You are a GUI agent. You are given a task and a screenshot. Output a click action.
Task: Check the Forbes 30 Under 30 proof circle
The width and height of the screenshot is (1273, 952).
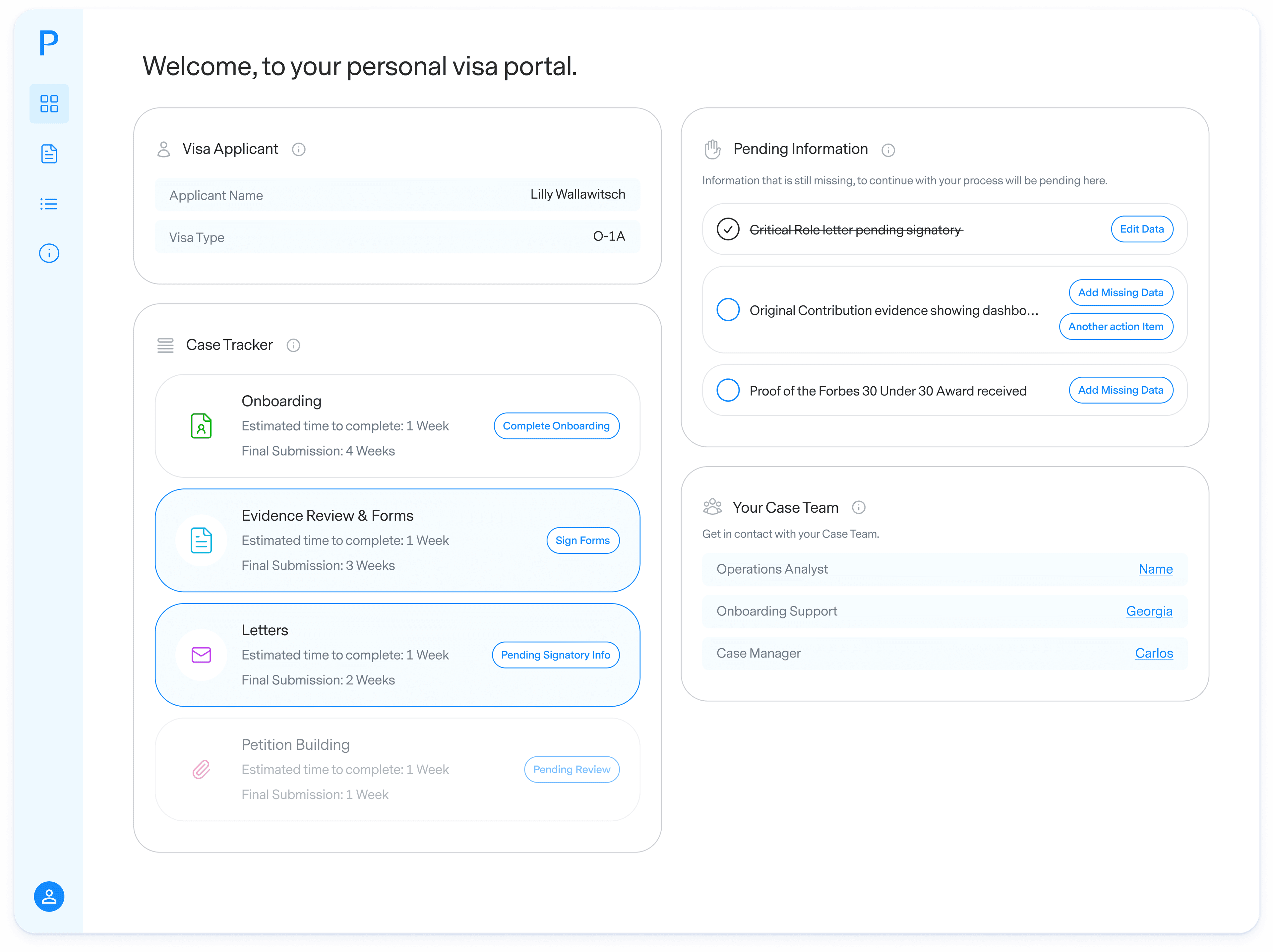click(x=728, y=390)
